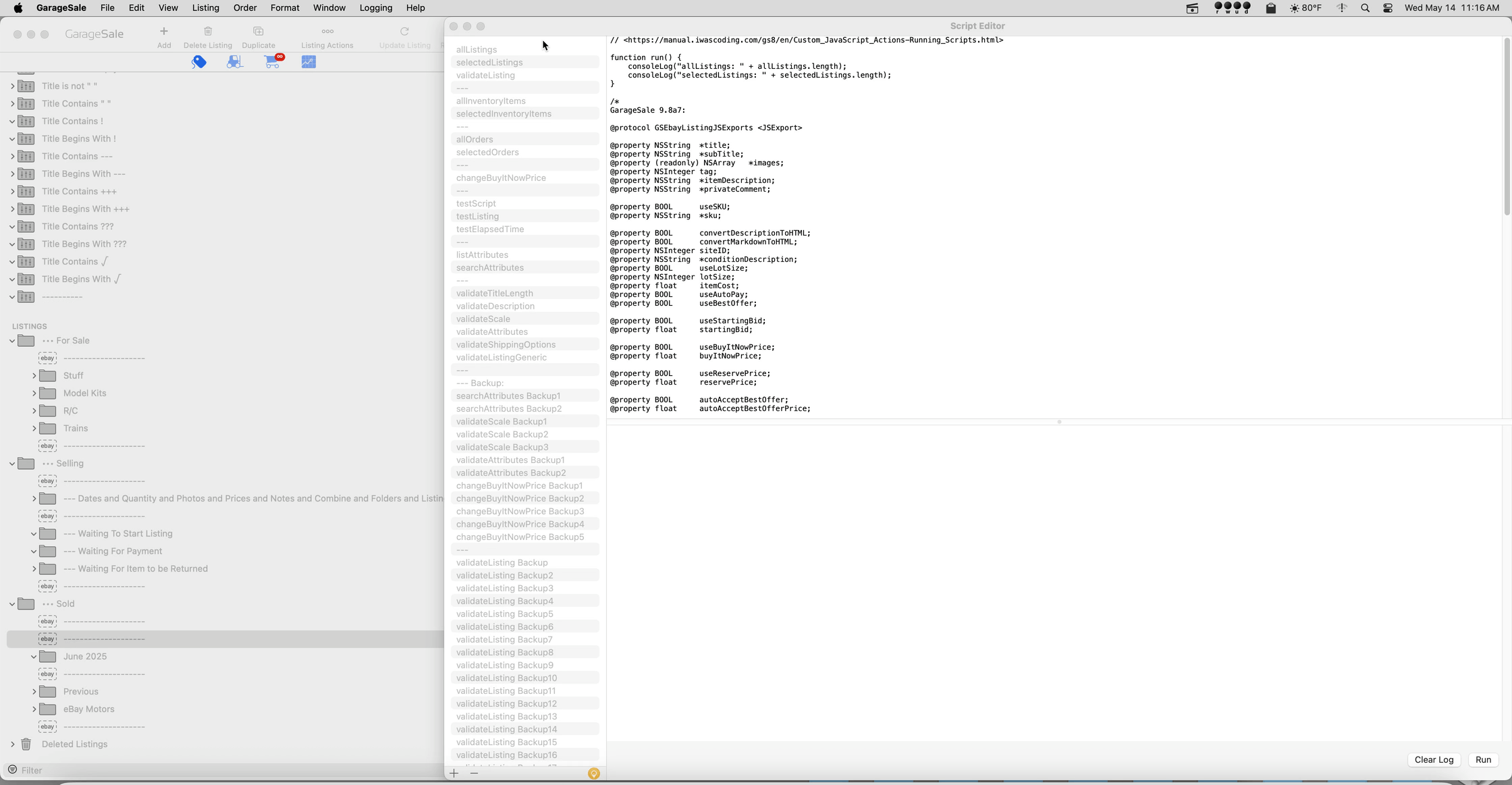Viewport: 1512px width, 785px height.
Task: Select the validateScale Backup3 script
Action: [x=525, y=447]
